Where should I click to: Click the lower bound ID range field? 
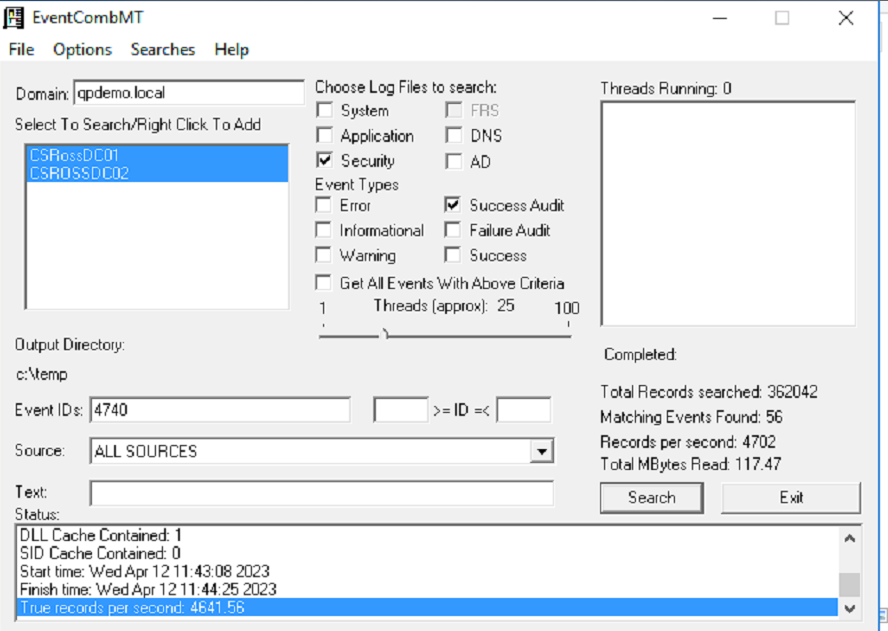pos(400,410)
